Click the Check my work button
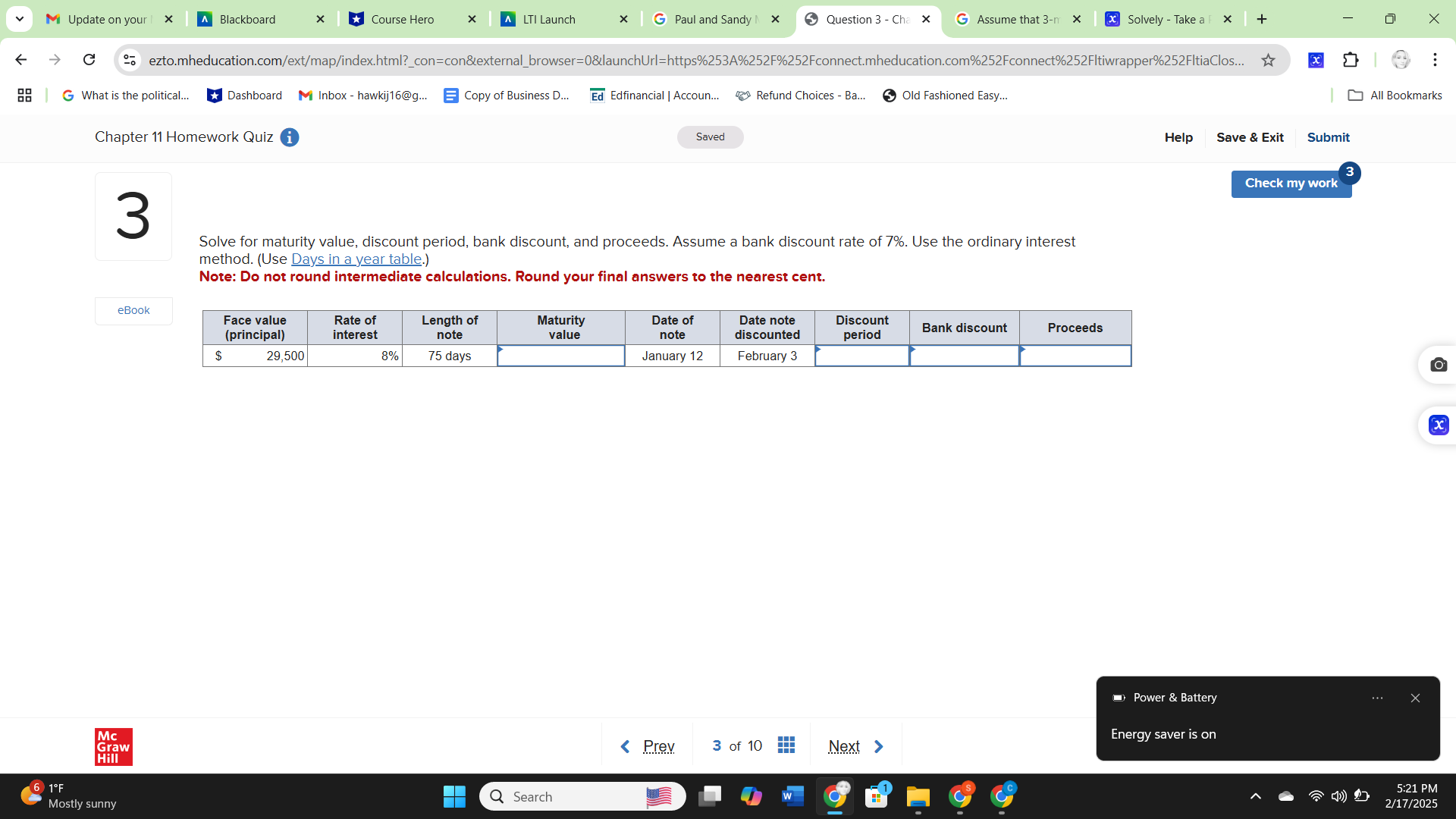This screenshot has width=1456, height=819. point(1291,184)
